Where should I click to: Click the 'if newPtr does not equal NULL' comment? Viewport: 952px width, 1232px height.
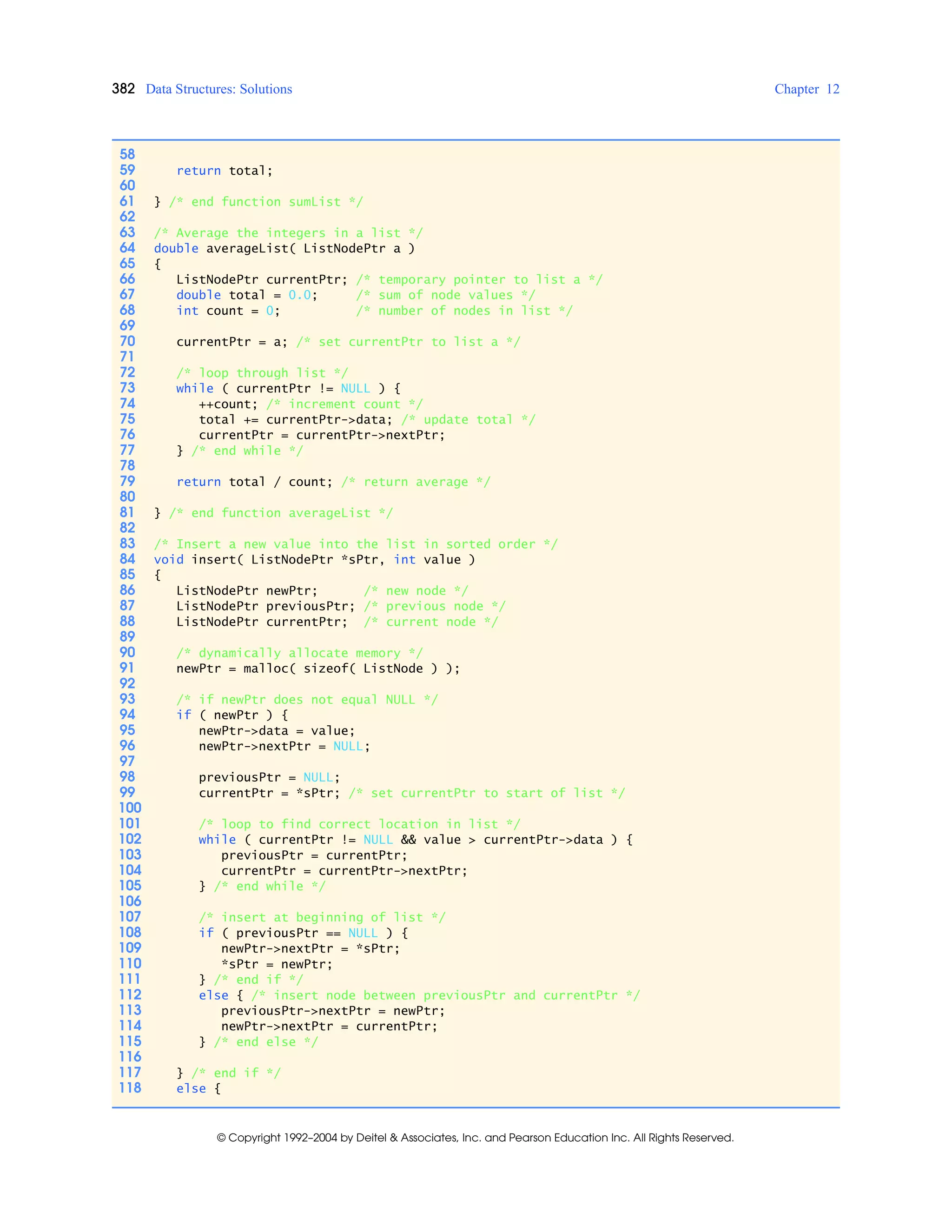coord(307,700)
